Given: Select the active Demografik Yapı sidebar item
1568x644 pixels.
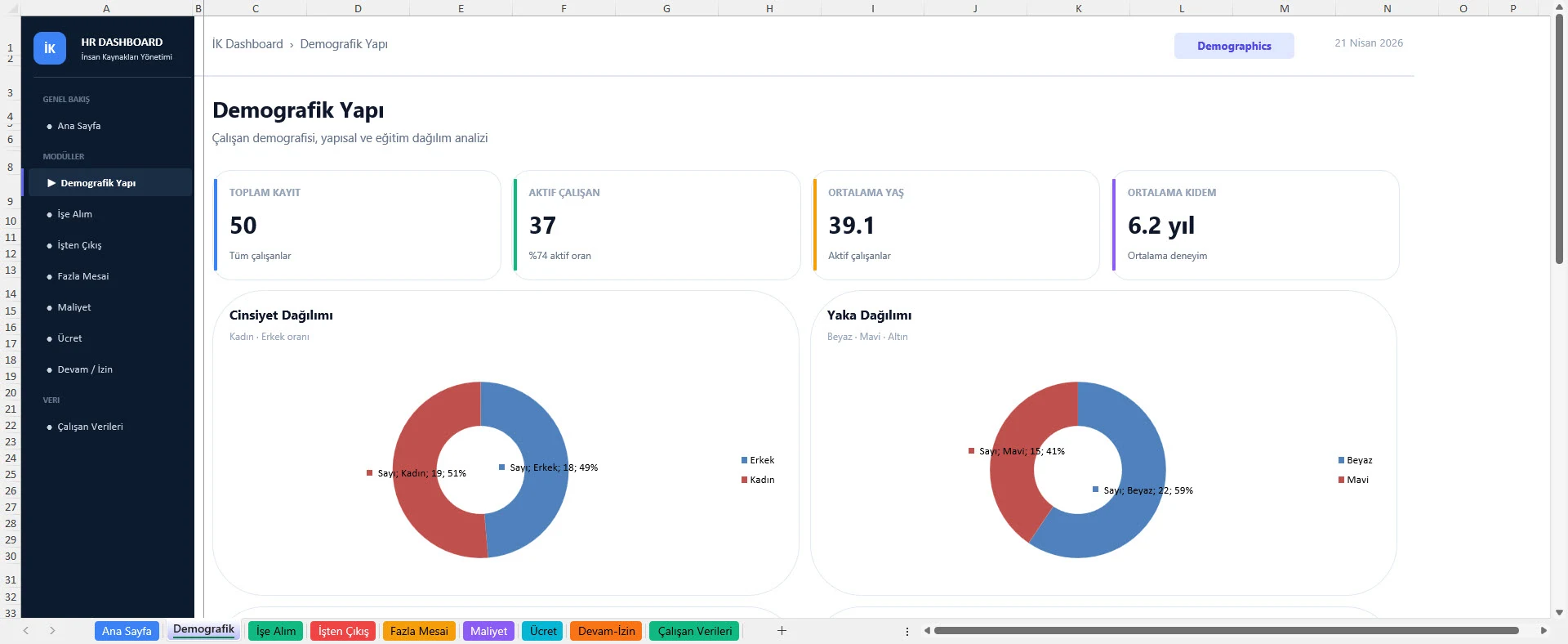Looking at the screenshot, I should (98, 183).
